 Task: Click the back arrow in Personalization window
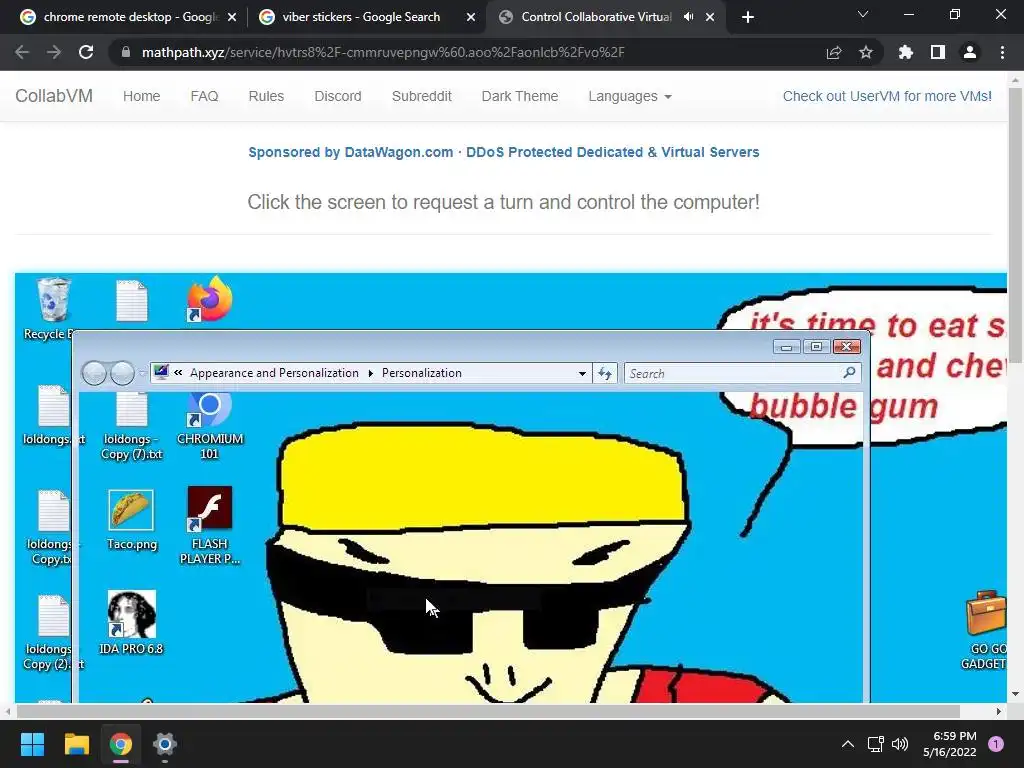(94, 373)
